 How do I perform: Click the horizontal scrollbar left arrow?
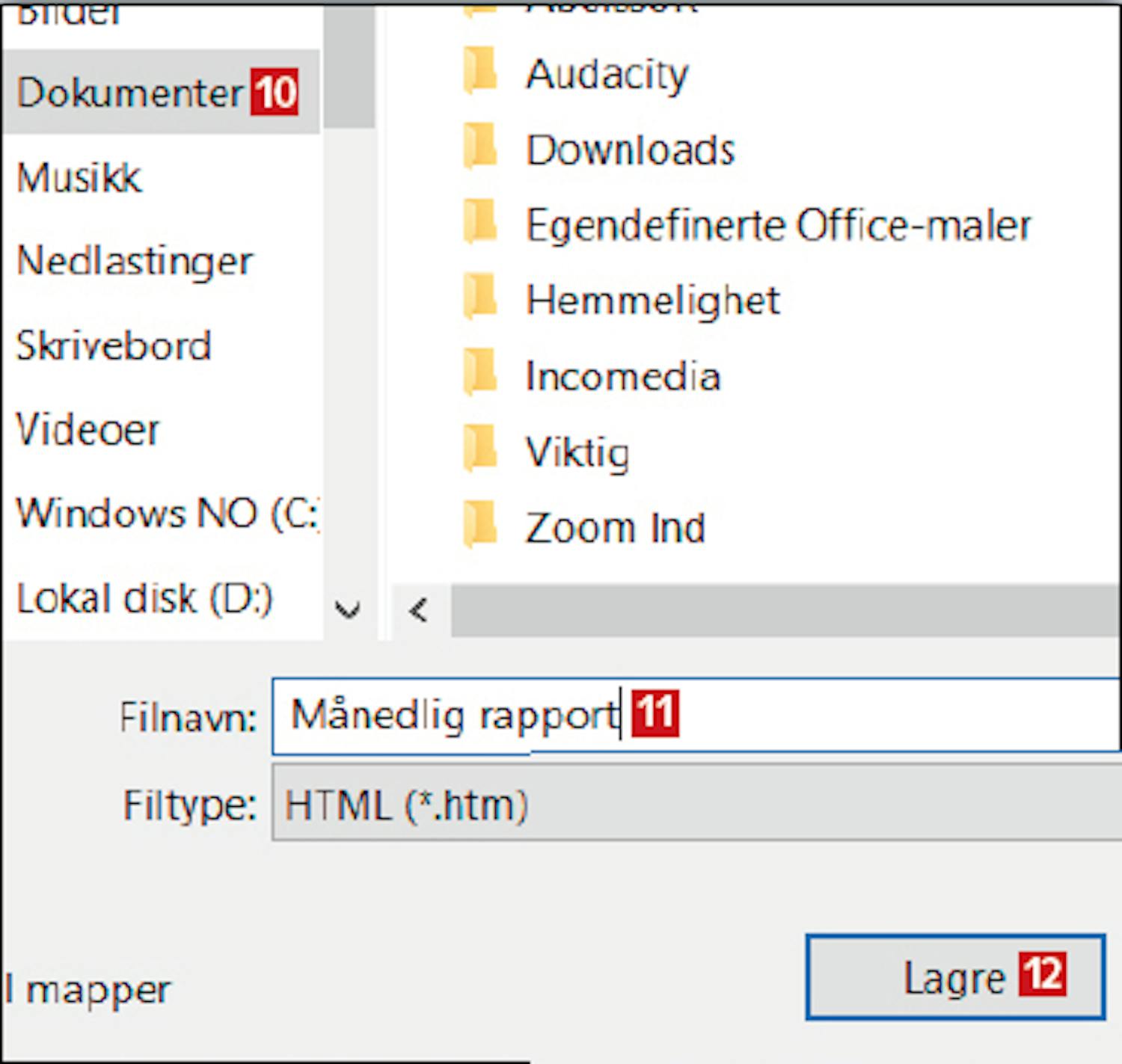tap(419, 611)
